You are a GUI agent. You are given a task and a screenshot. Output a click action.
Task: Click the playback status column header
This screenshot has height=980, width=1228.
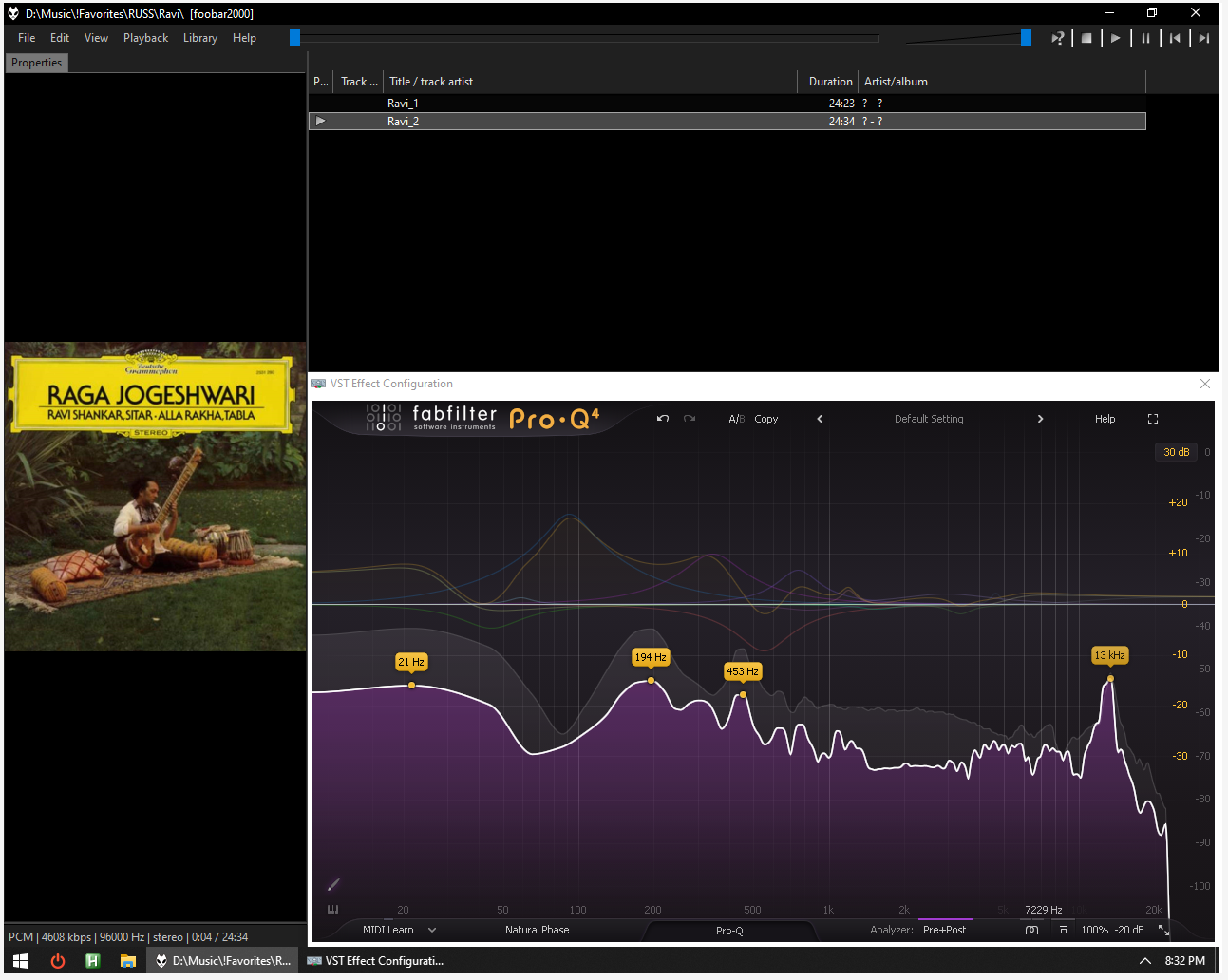click(x=321, y=82)
